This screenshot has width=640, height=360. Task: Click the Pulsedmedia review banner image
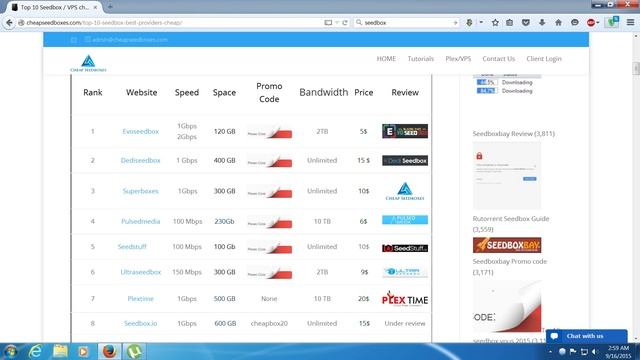pos(405,220)
